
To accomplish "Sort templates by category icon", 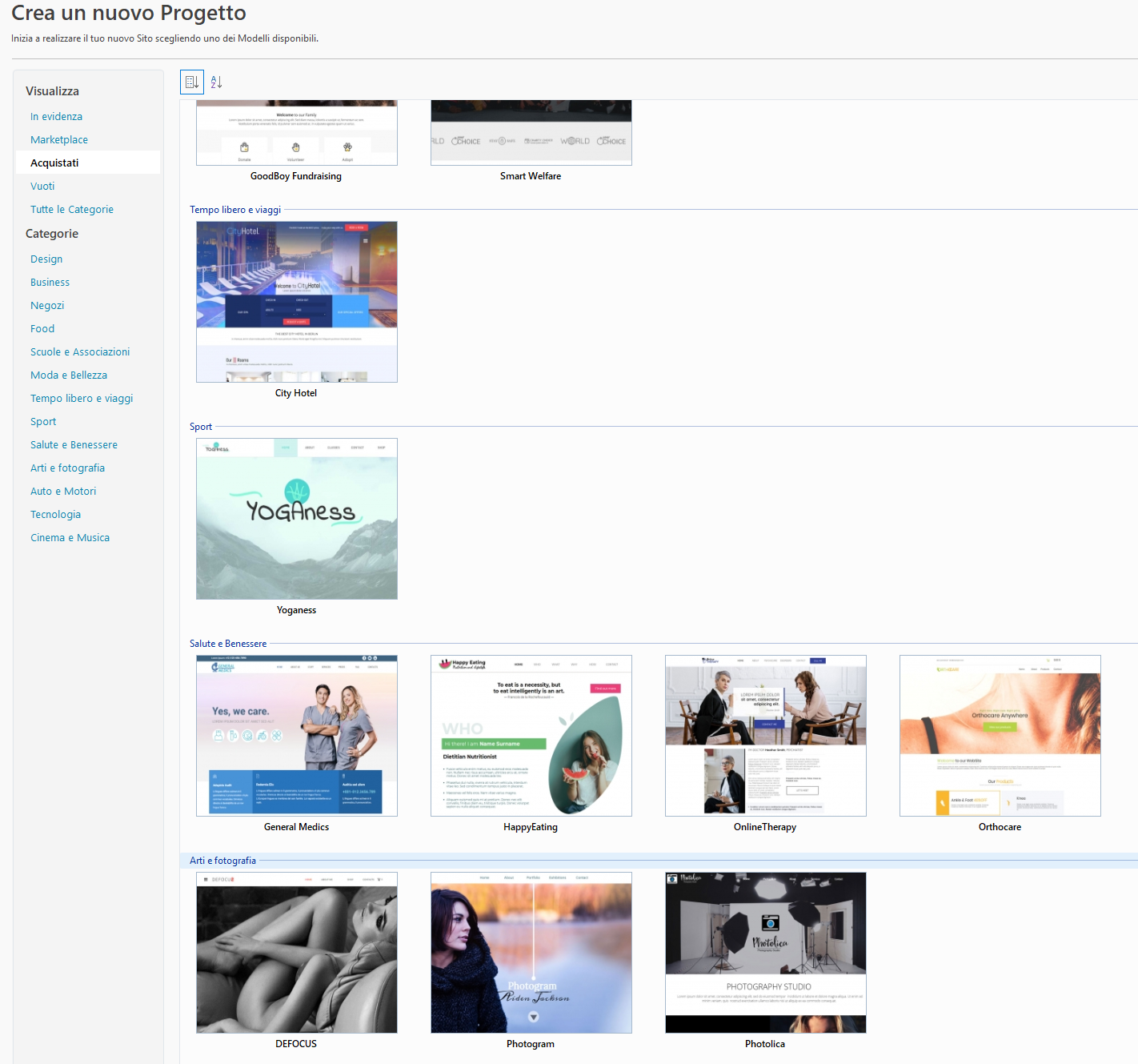I will tap(191, 82).
